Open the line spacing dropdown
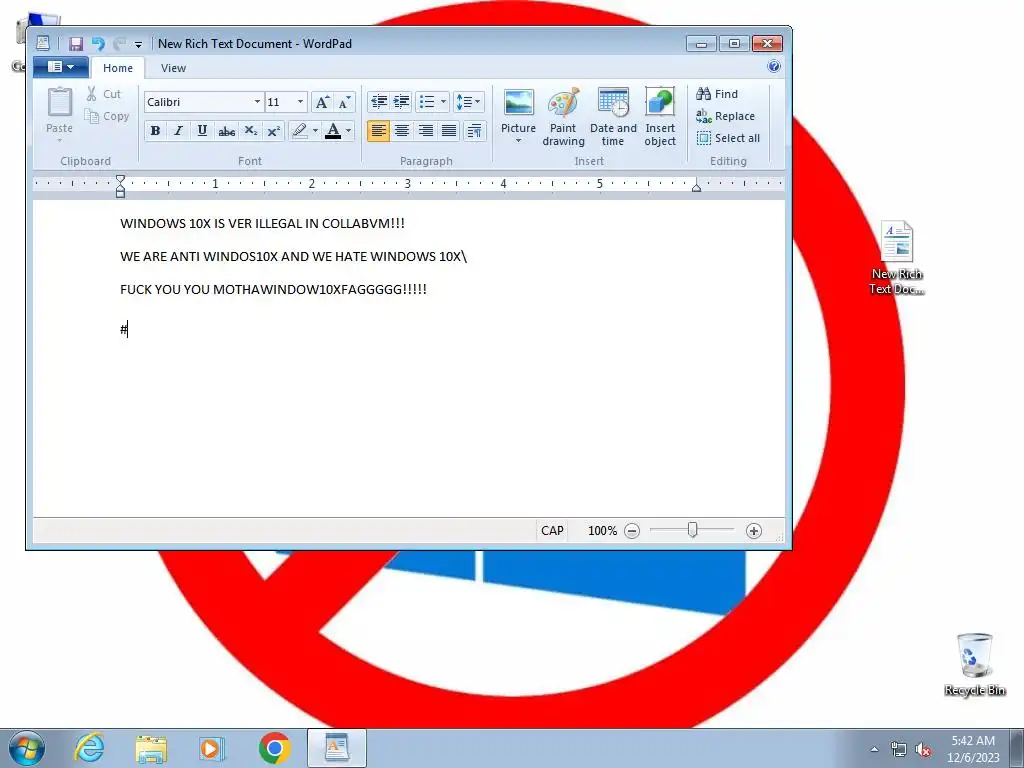This screenshot has width=1024, height=768. click(468, 102)
